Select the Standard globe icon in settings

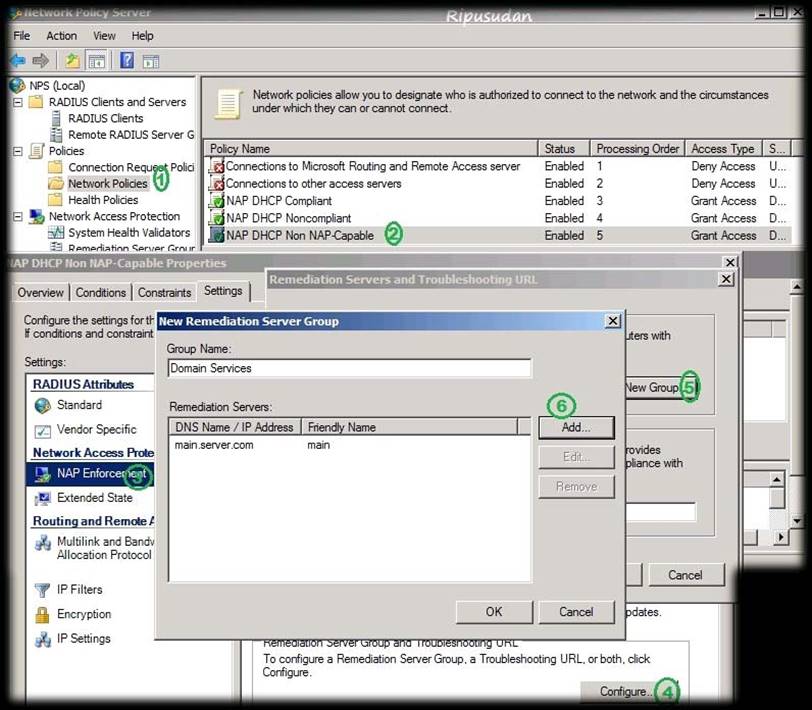(42, 406)
